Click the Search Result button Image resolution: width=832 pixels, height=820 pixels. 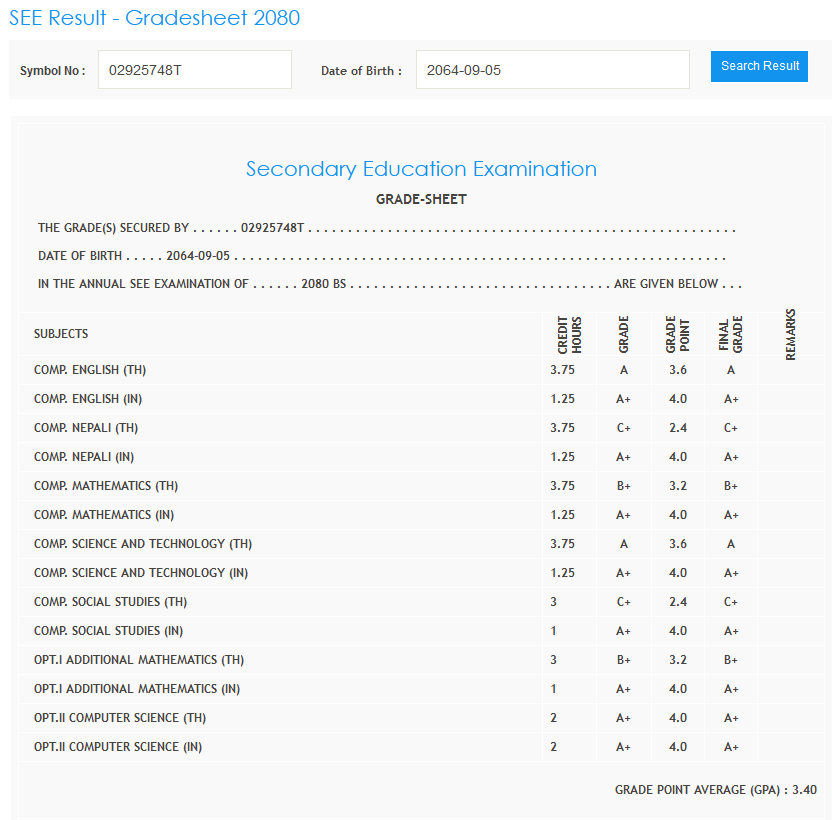[759, 66]
